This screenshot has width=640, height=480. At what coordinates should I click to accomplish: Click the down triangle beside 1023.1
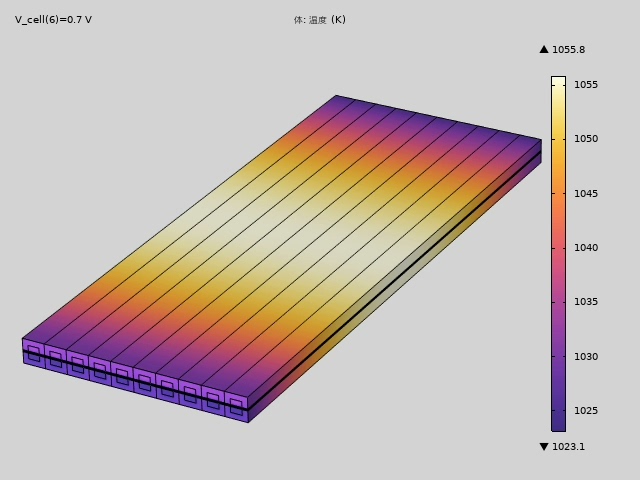[x=544, y=447]
